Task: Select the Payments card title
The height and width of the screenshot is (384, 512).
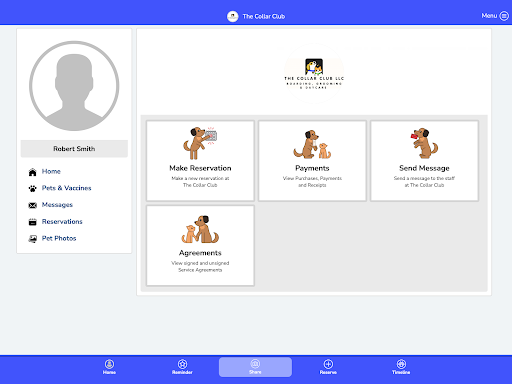Action: 312,168
